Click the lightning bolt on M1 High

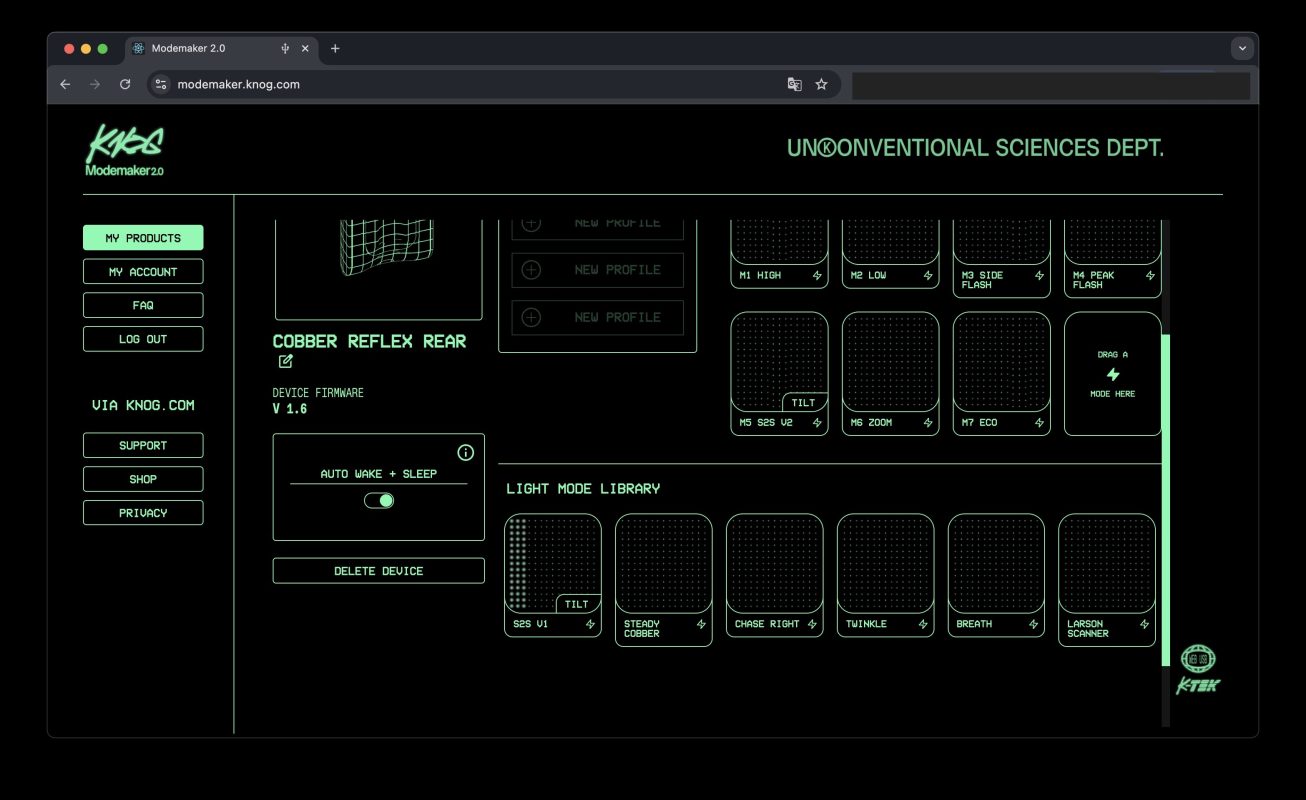pyautogui.click(x=817, y=275)
